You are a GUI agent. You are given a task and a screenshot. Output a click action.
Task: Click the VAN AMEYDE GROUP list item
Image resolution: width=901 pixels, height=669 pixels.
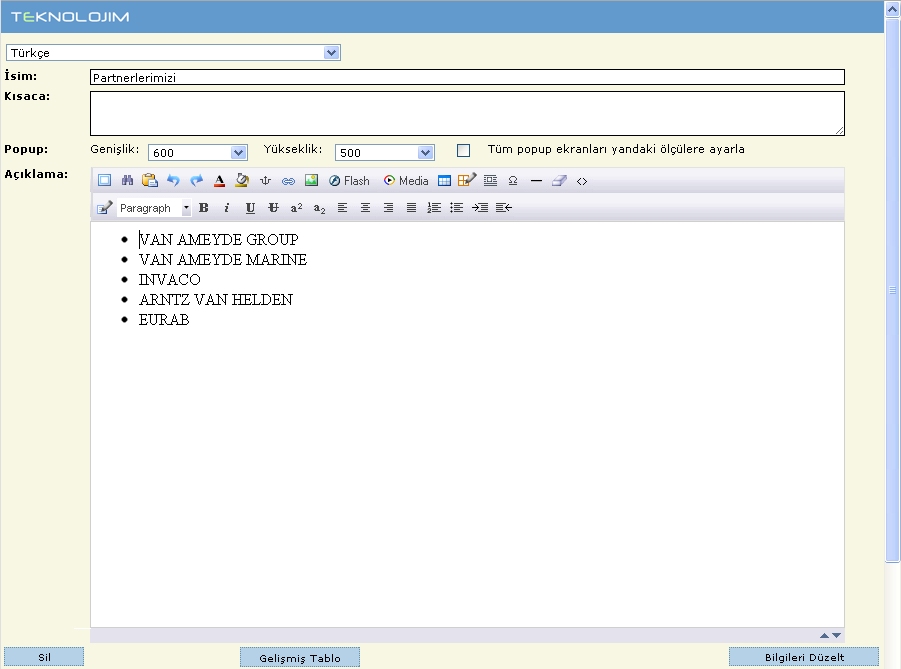(218, 240)
